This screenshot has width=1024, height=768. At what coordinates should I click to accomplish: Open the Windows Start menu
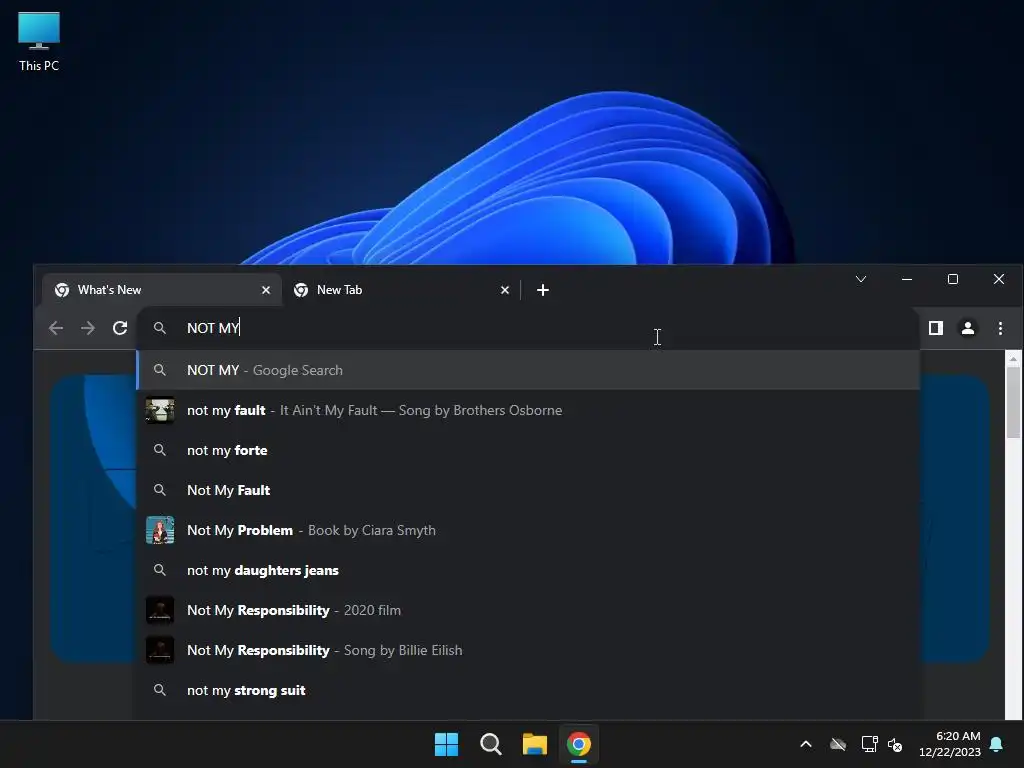click(x=447, y=744)
